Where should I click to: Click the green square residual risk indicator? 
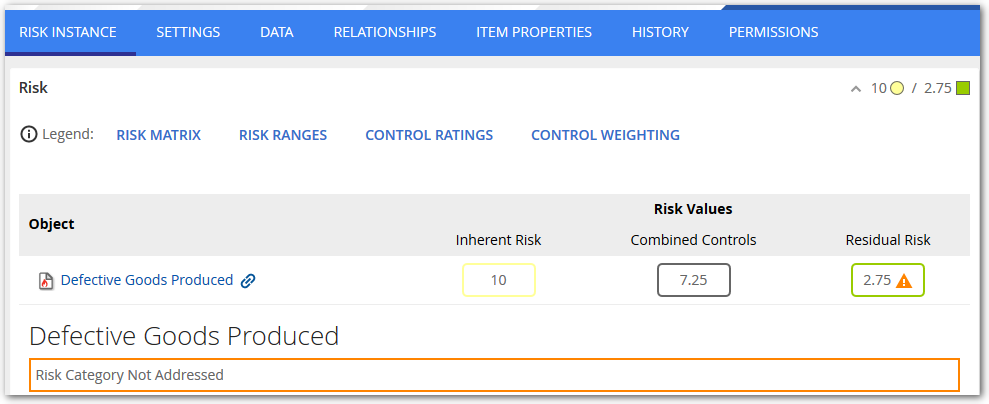click(963, 88)
